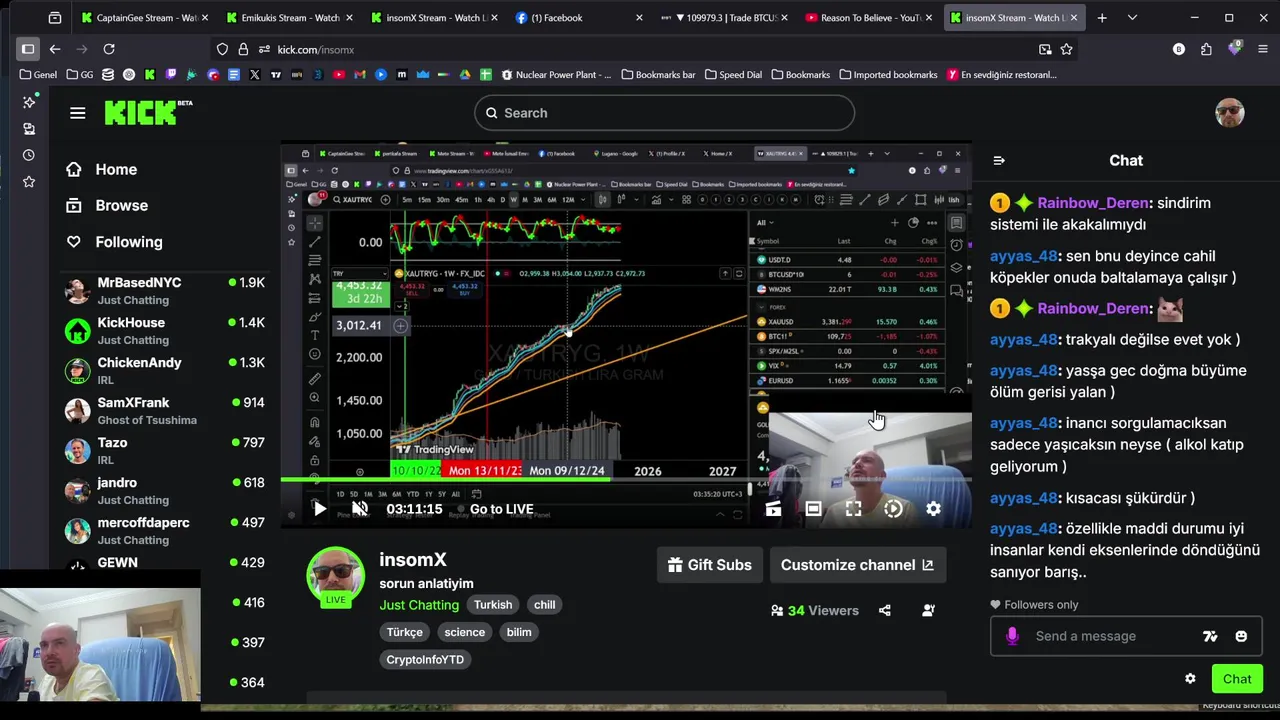Open the Speed Dial bookmarks folder
The image size is (1280, 720).
coord(733,75)
